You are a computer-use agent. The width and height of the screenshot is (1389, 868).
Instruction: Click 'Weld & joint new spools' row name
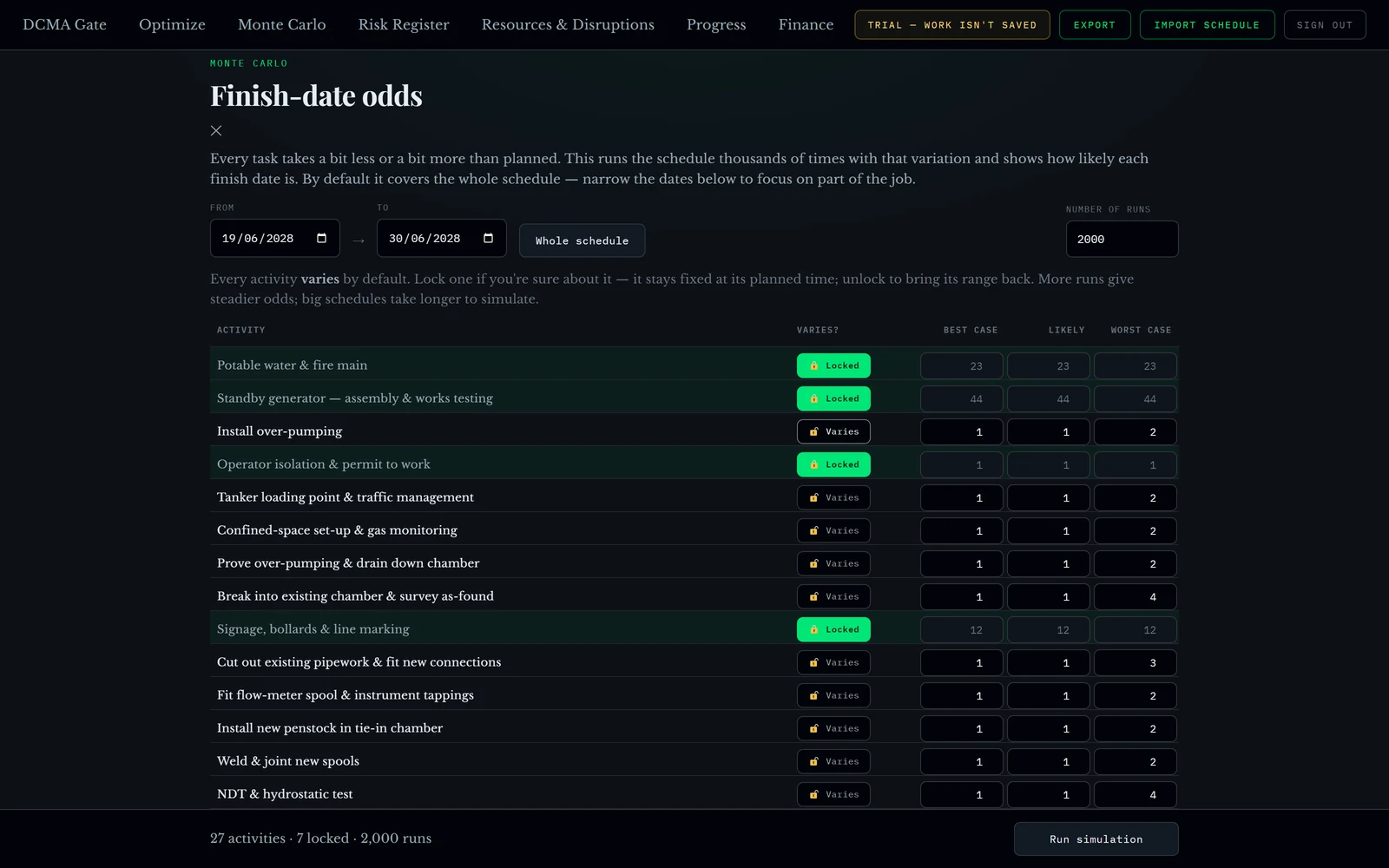(x=288, y=761)
